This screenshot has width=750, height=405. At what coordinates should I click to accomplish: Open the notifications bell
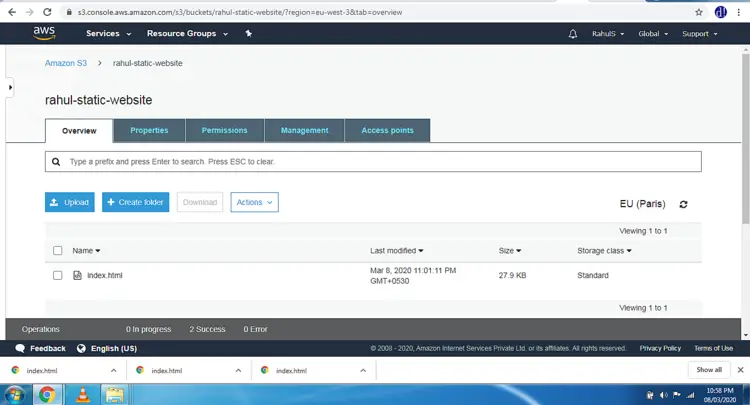(x=573, y=34)
